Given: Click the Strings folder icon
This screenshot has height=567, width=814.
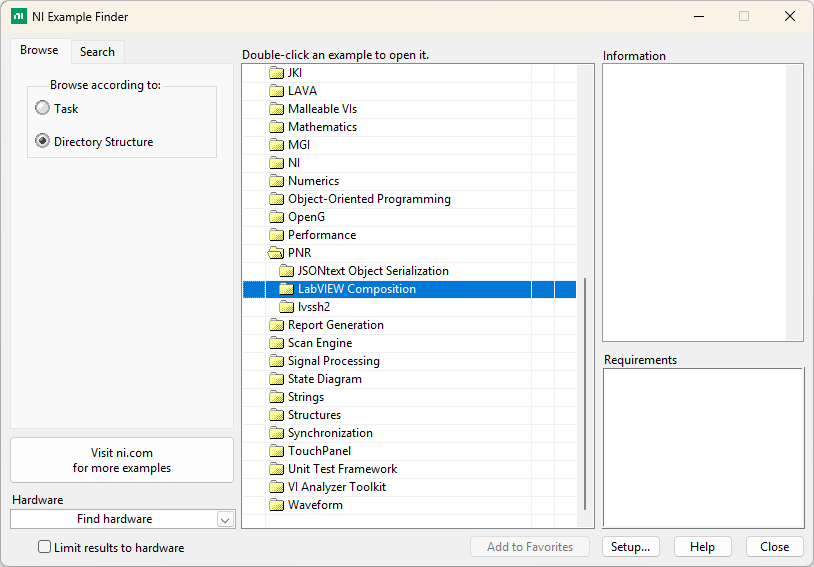Looking at the screenshot, I should tap(276, 397).
